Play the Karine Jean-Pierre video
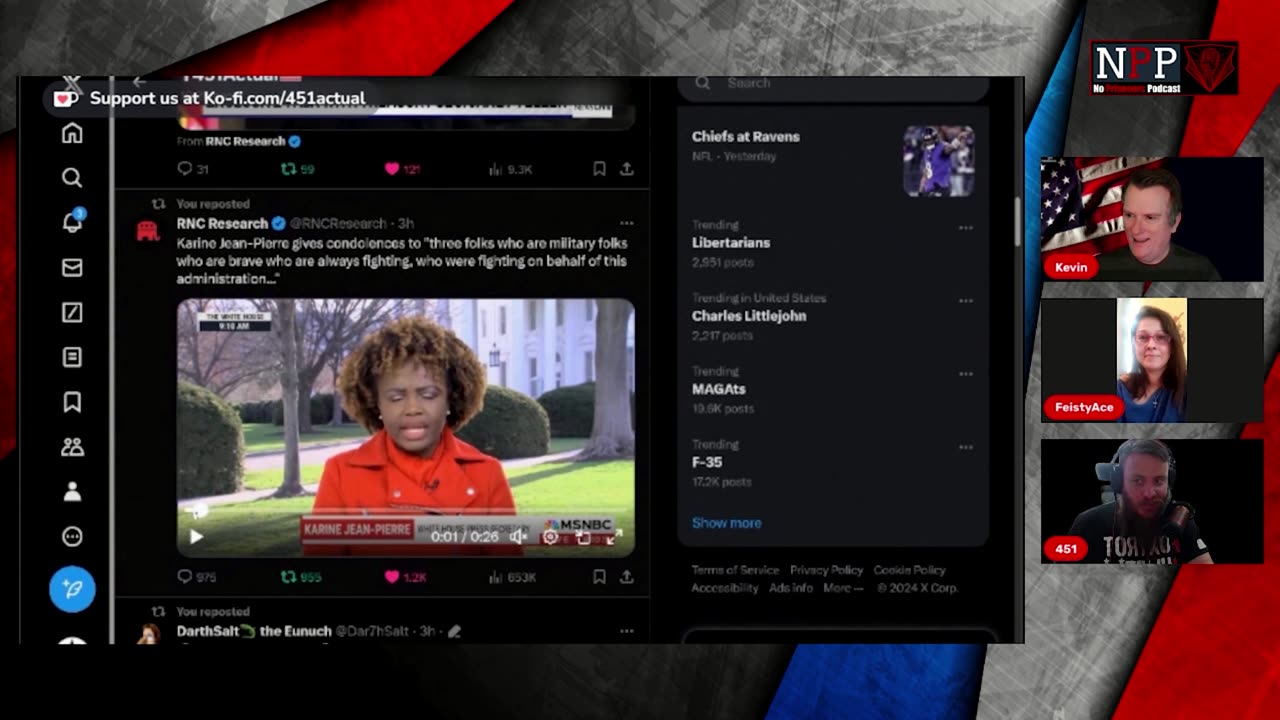 [196, 537]
